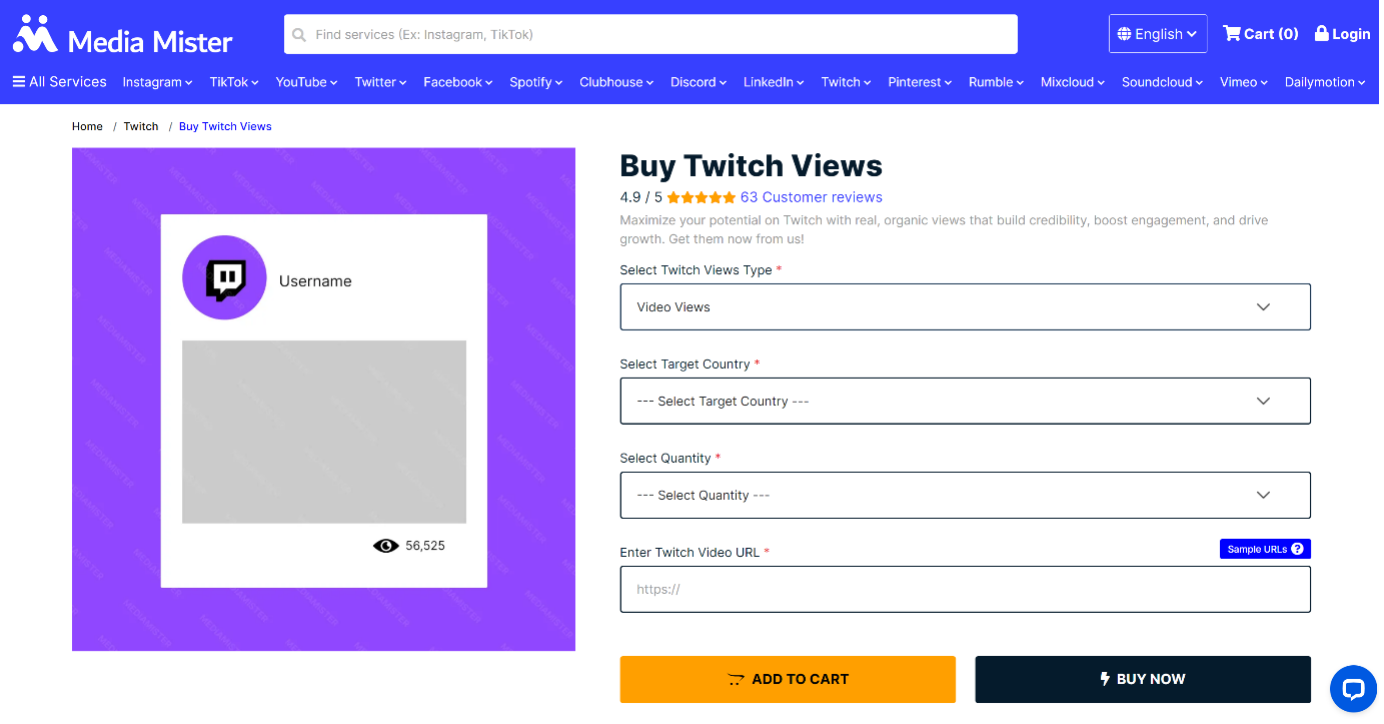Go to Twitch breadcrumb
Screen dimensions: 1384x724
141,126
